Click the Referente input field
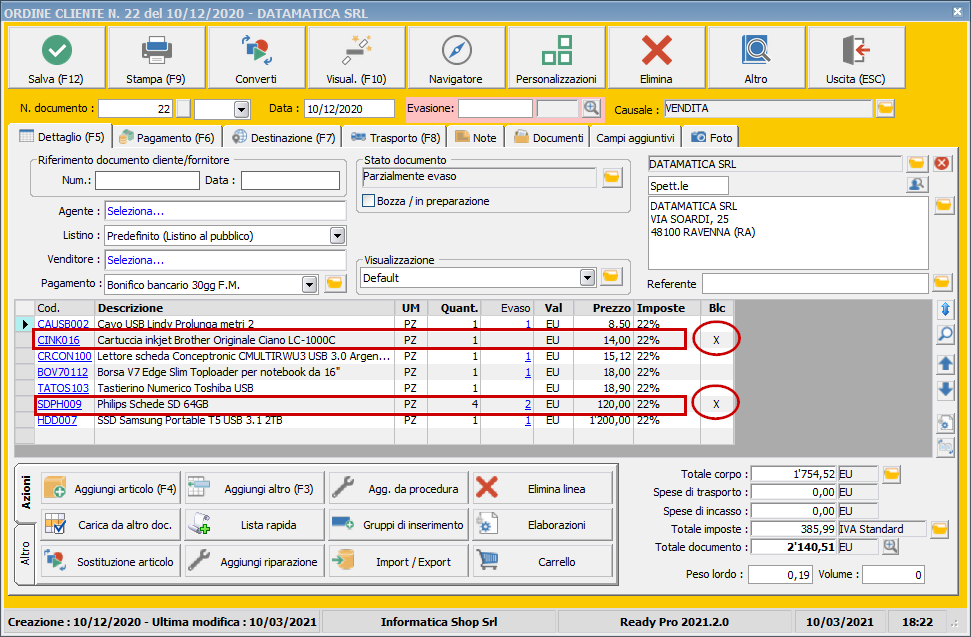The image size is (971, 637). click(x=815, y=284)
